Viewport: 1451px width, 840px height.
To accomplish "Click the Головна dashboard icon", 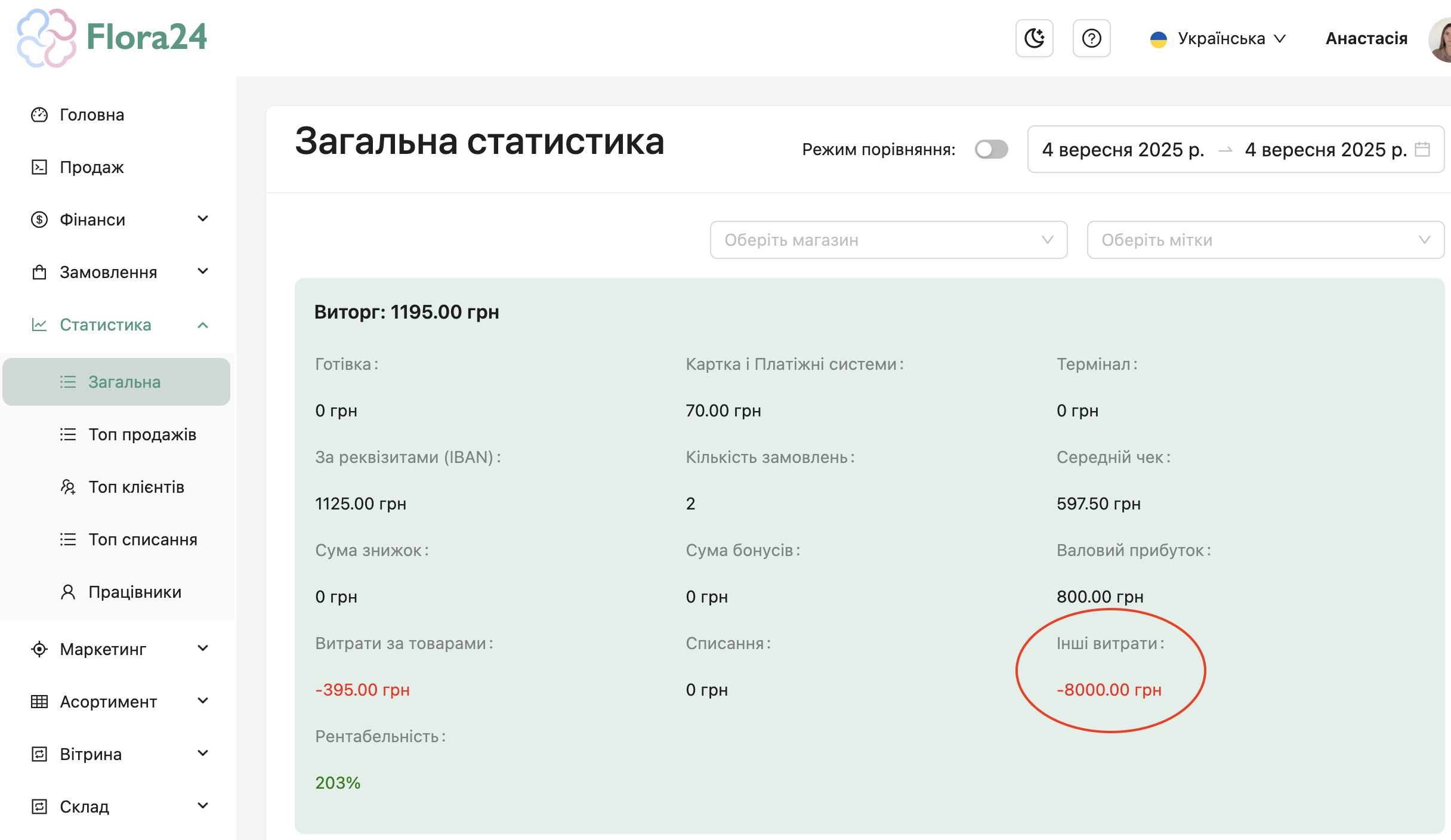I will [x=39, y=115].
